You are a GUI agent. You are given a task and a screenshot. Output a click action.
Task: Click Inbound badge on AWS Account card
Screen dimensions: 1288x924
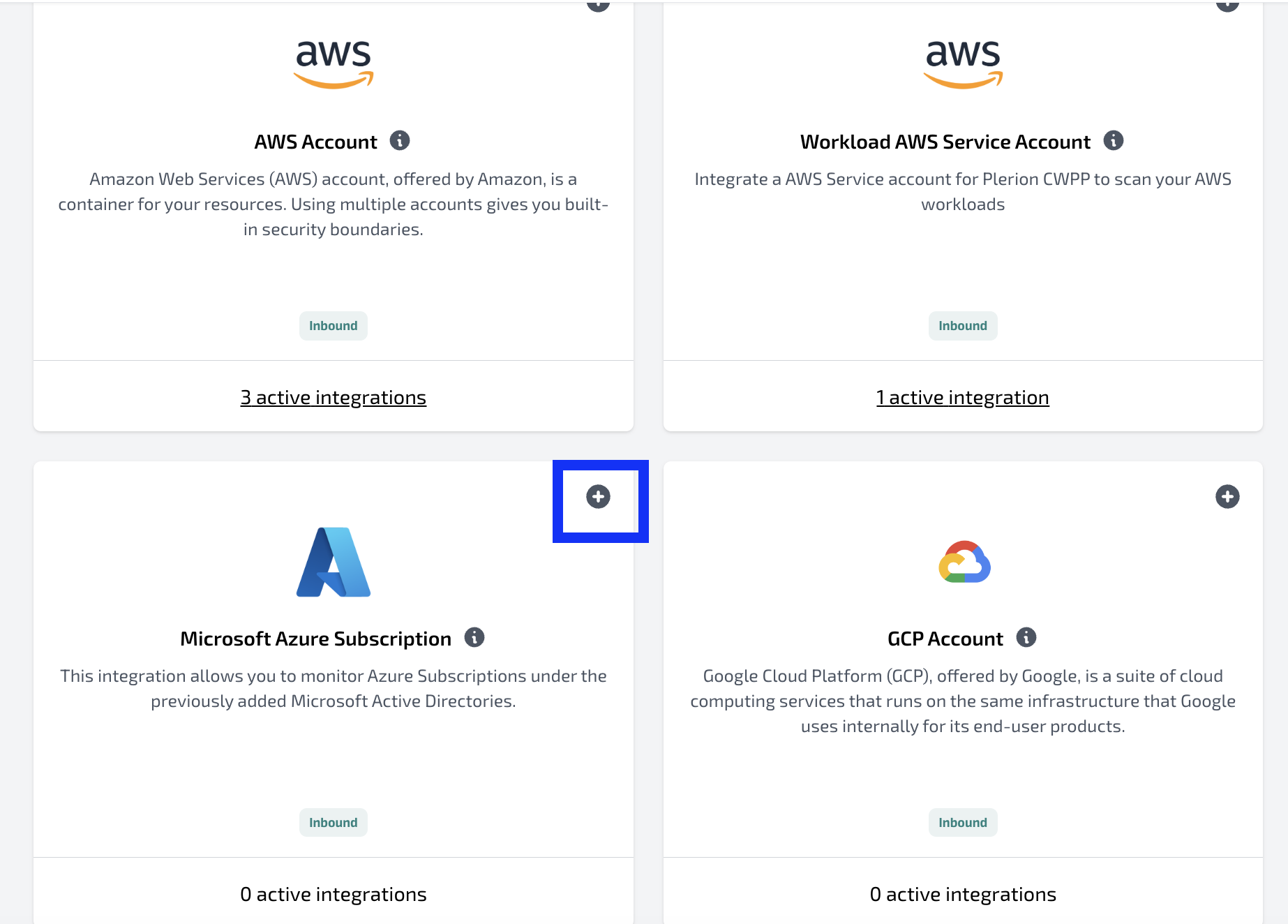pos(334,326)
